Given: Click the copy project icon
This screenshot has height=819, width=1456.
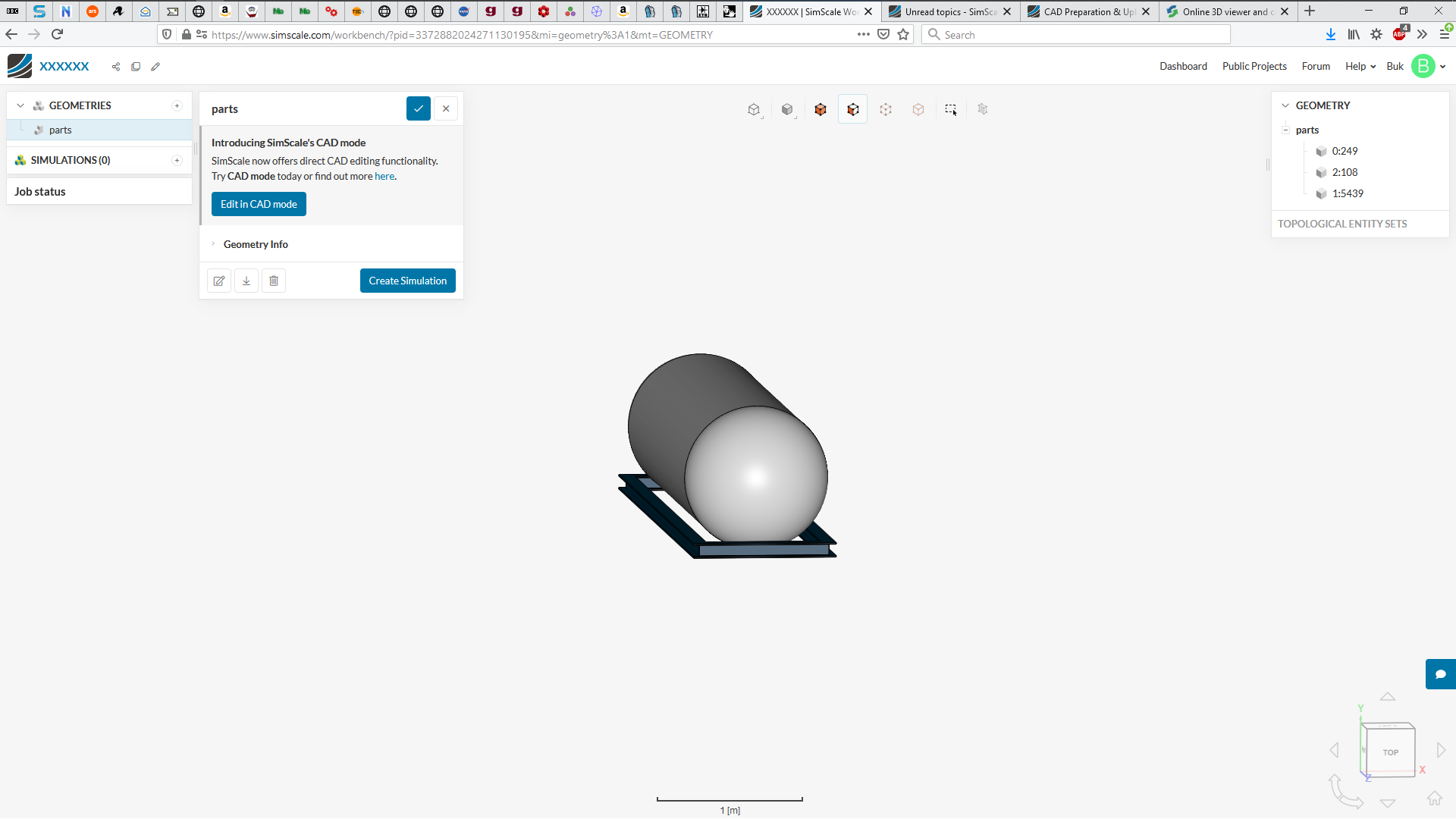Looking at the screenshot, I should (136, 67).
